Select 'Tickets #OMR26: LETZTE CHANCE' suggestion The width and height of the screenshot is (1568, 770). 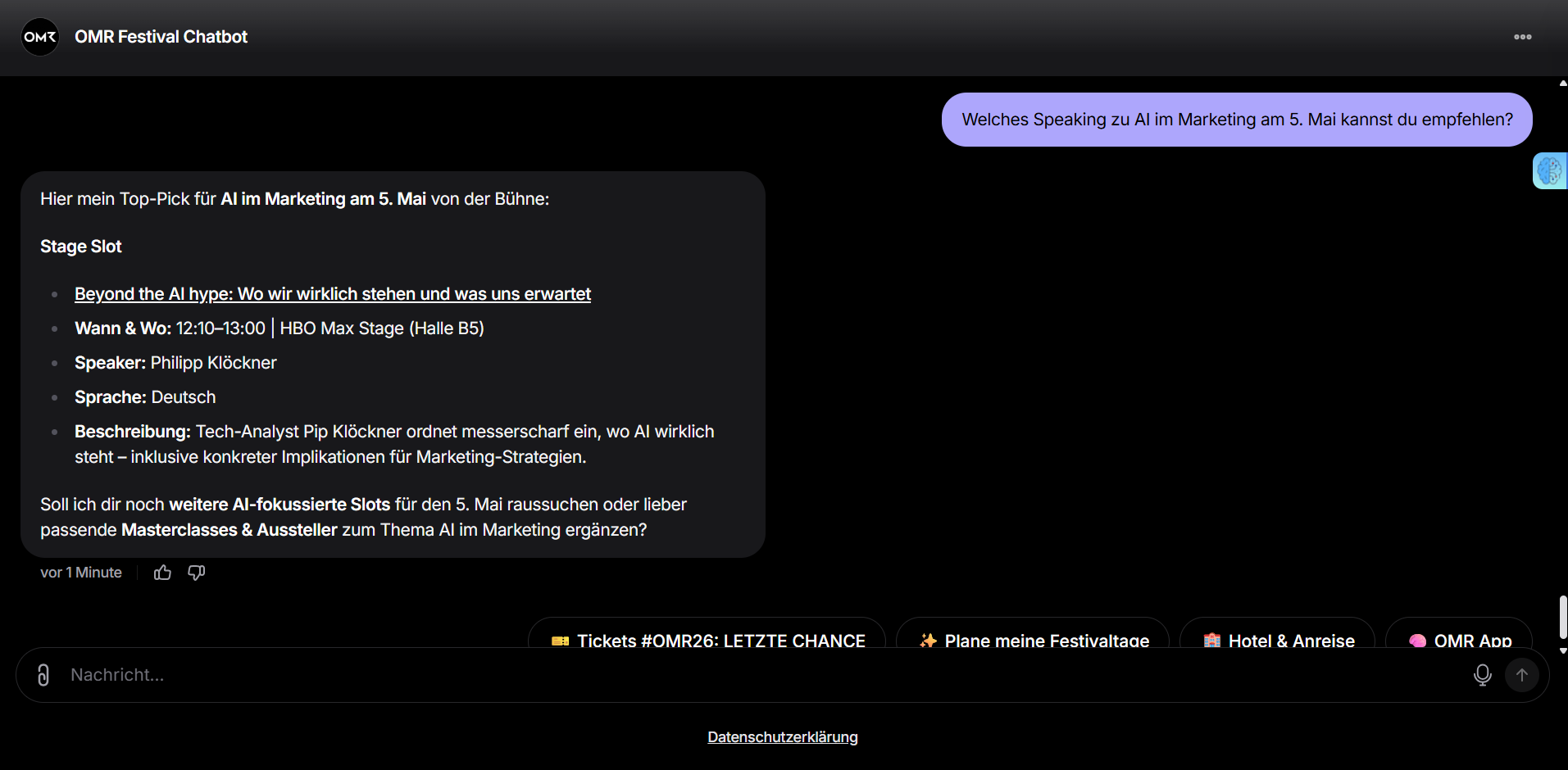(x=707, y=635)
